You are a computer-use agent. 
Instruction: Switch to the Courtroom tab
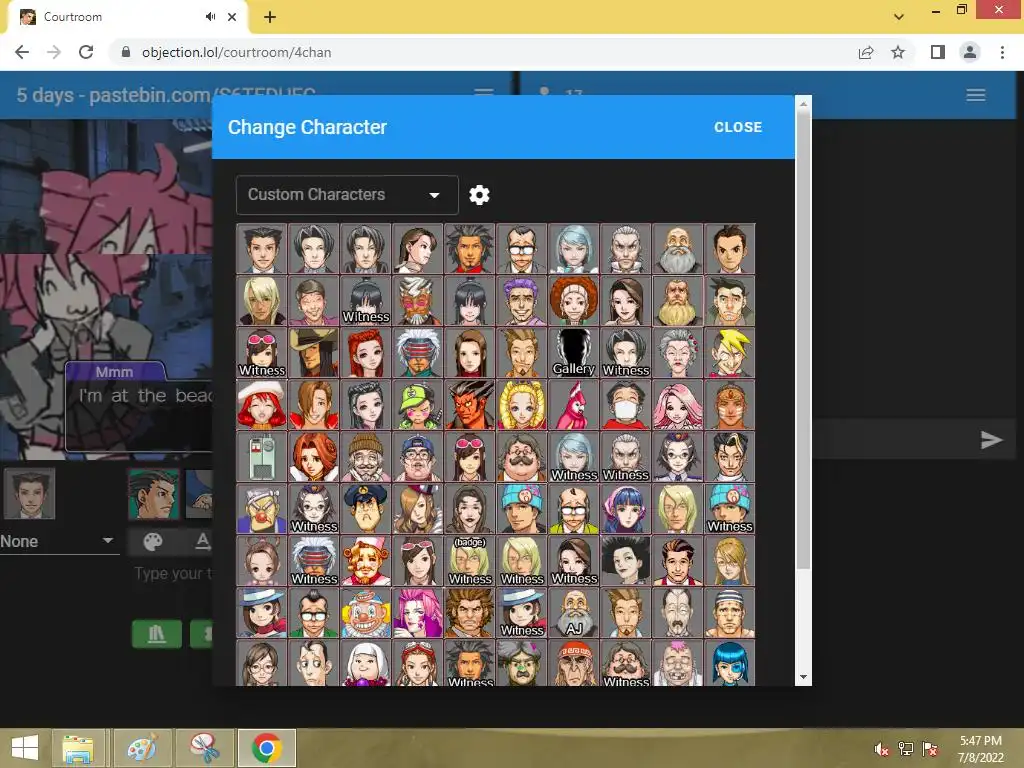[x=127, y=17]
